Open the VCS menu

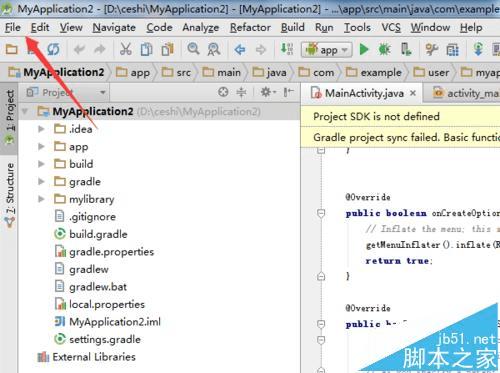coord(391,27)
